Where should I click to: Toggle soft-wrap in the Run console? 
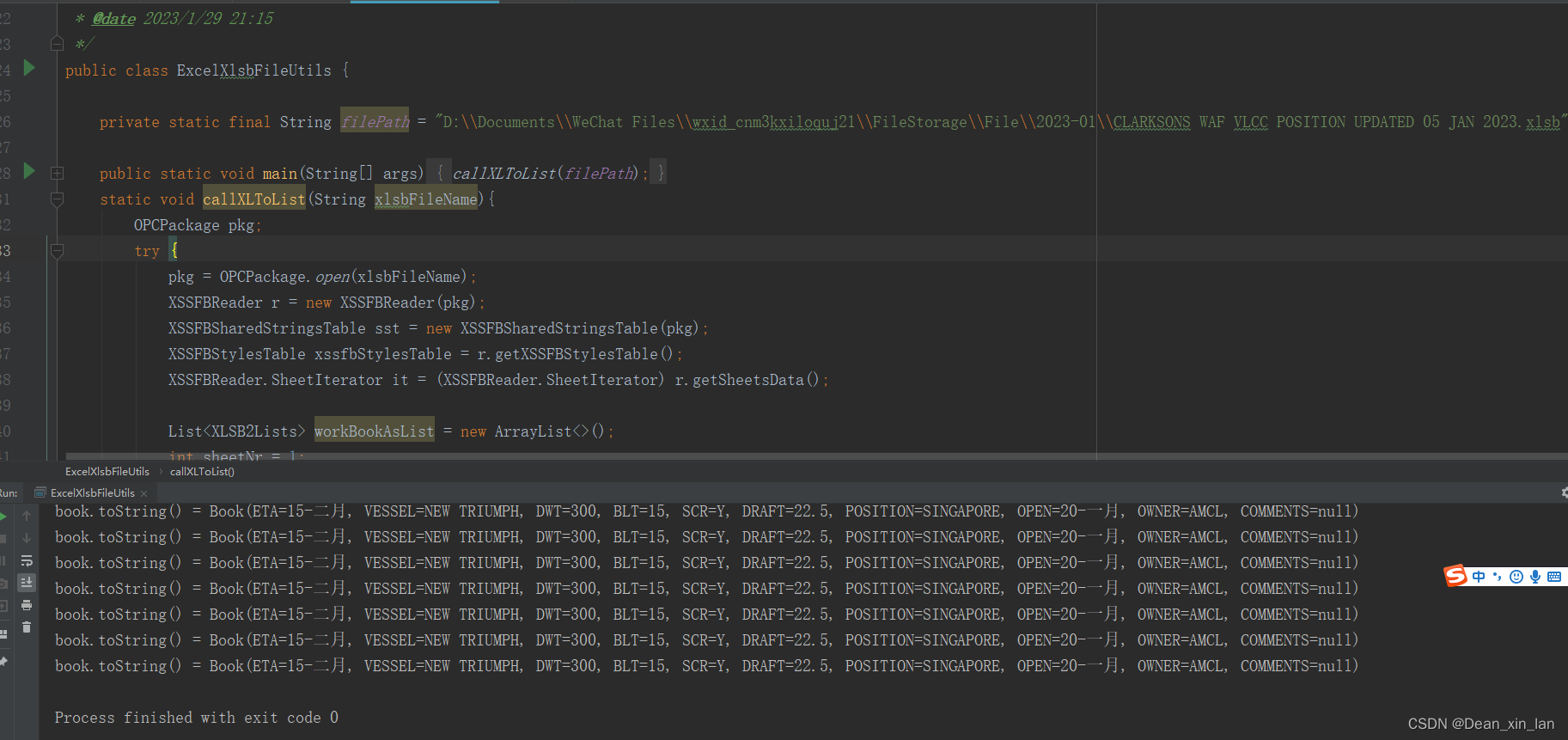(x=27, y=560)
